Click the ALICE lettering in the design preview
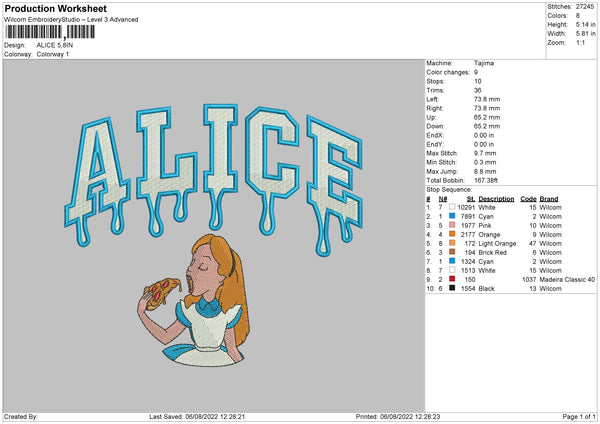The image size is (600, 424). (214, 180)
